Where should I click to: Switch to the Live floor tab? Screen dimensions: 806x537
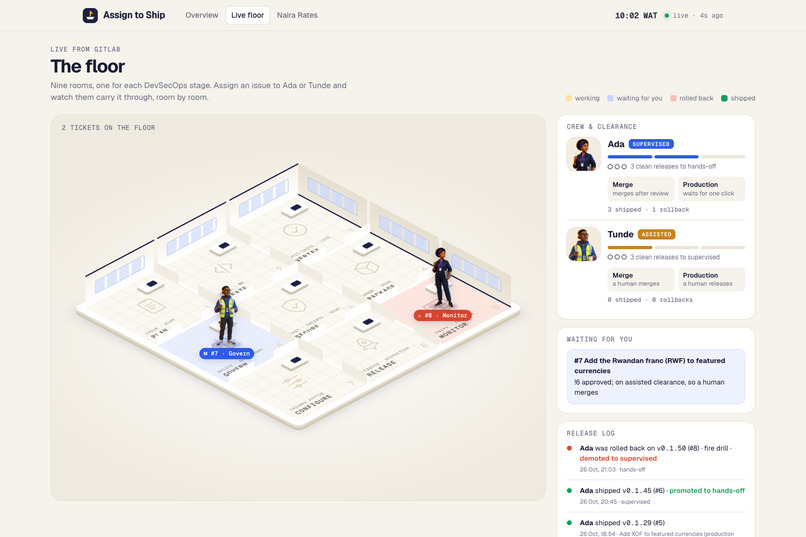247,15
